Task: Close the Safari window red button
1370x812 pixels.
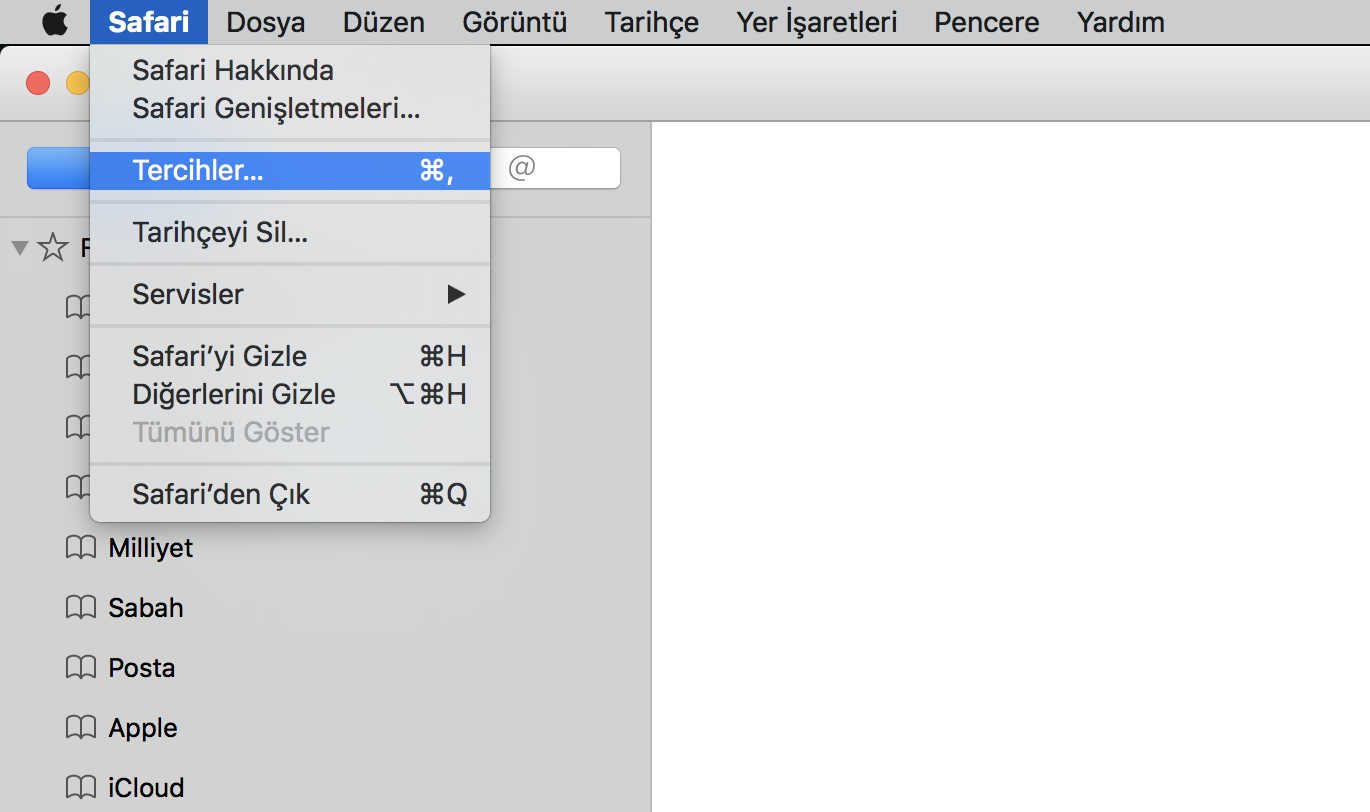Action: pos(38,83)
